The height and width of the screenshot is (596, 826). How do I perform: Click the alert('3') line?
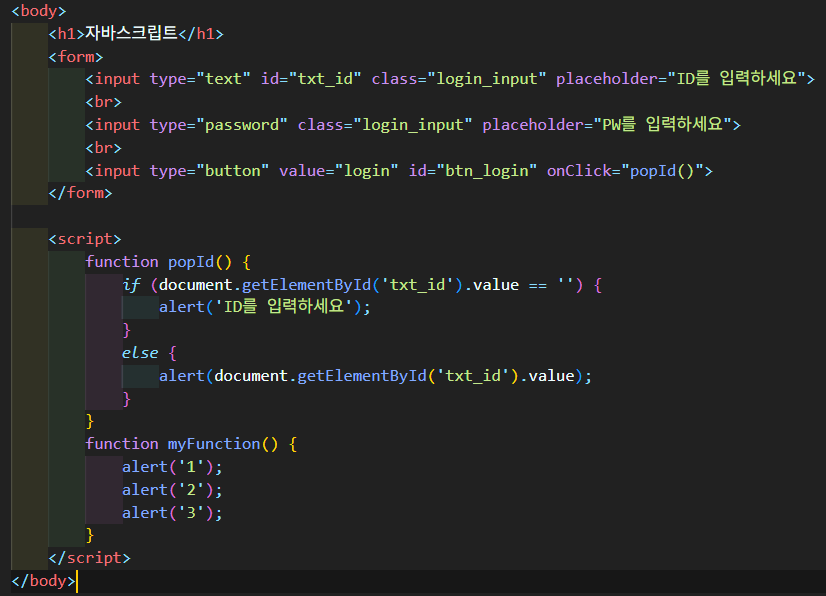click(x=172, y=513)
